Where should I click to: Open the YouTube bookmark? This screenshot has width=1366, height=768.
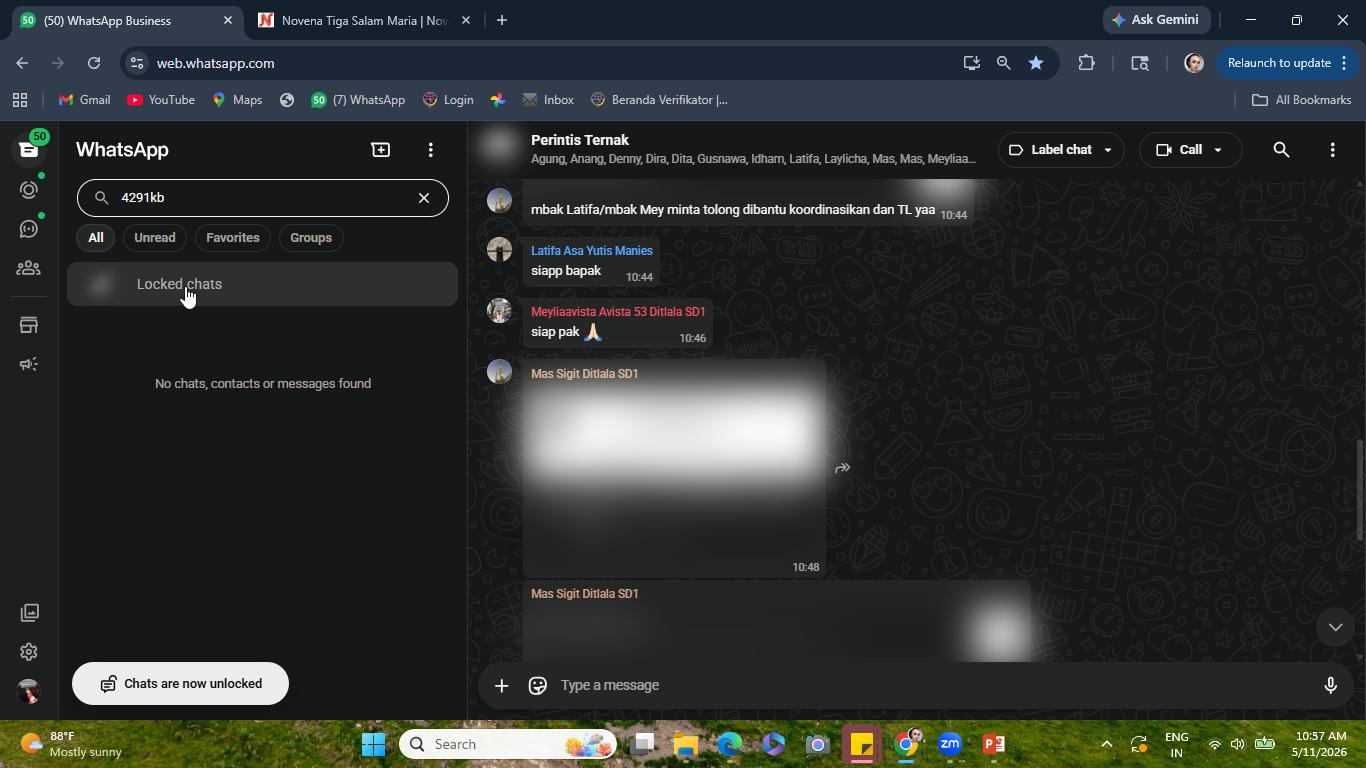(x=161, y=100)
